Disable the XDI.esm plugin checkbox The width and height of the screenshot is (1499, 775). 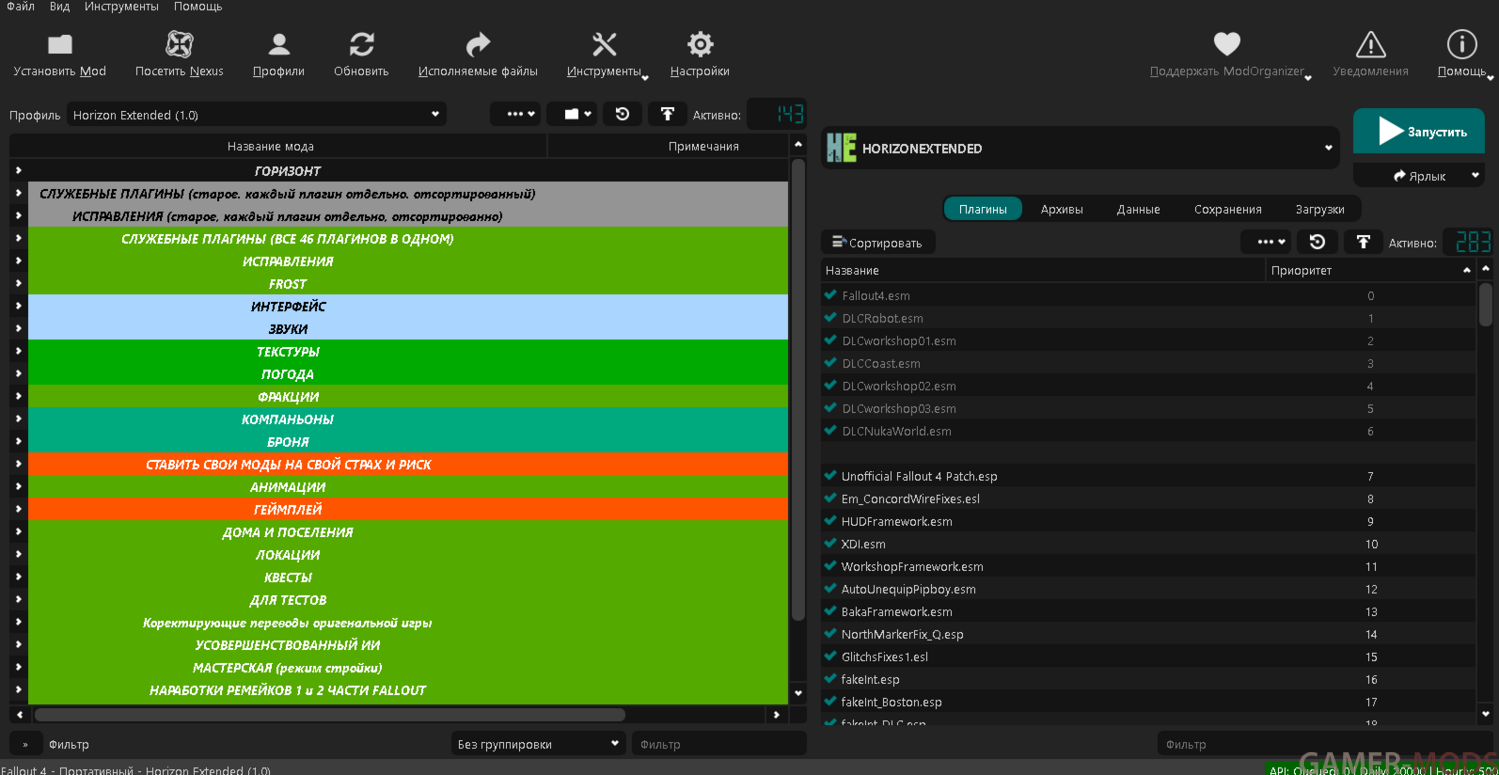(830, 544)
